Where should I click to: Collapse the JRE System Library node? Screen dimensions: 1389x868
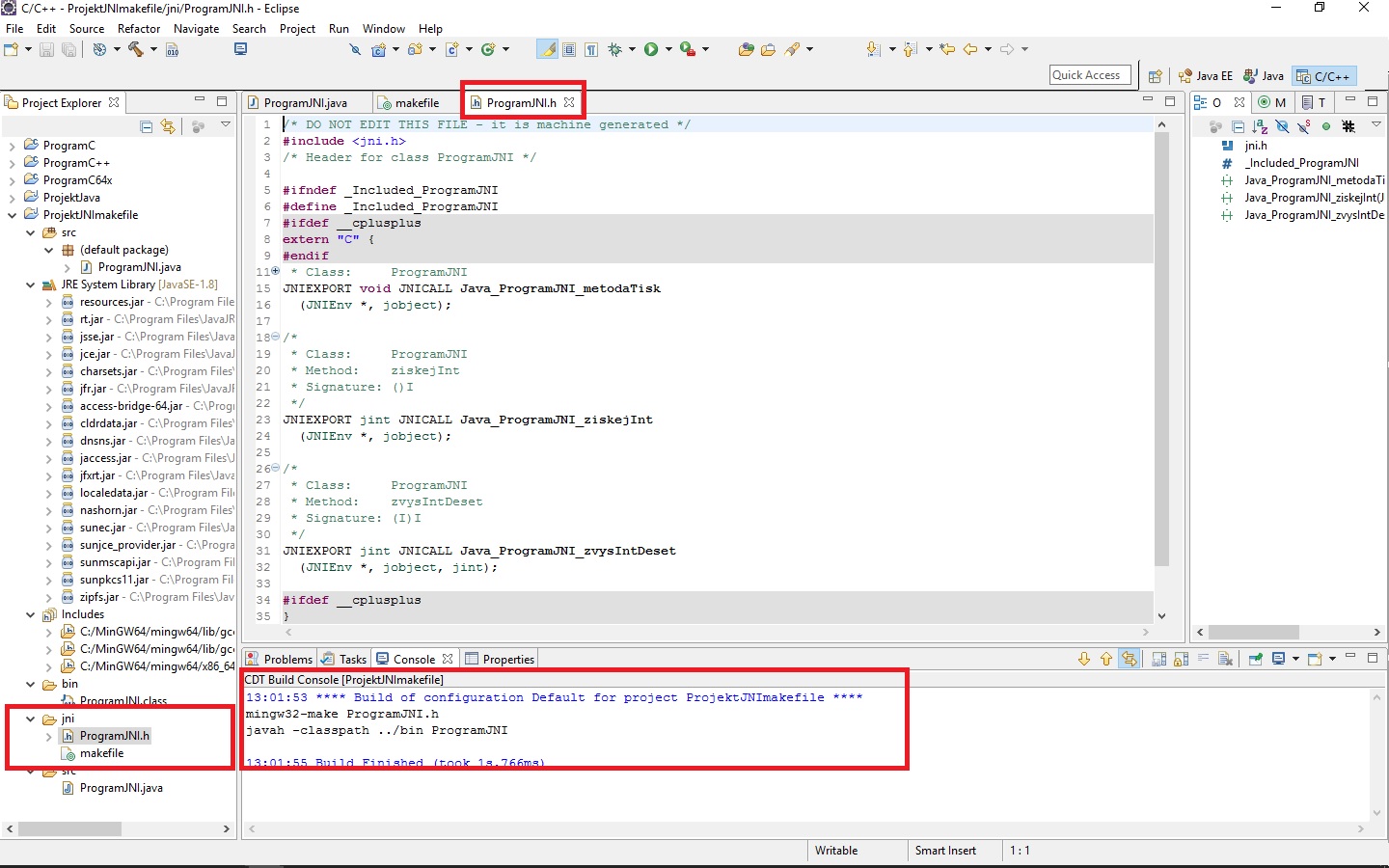pyautogui.click(x=30, y=285)
